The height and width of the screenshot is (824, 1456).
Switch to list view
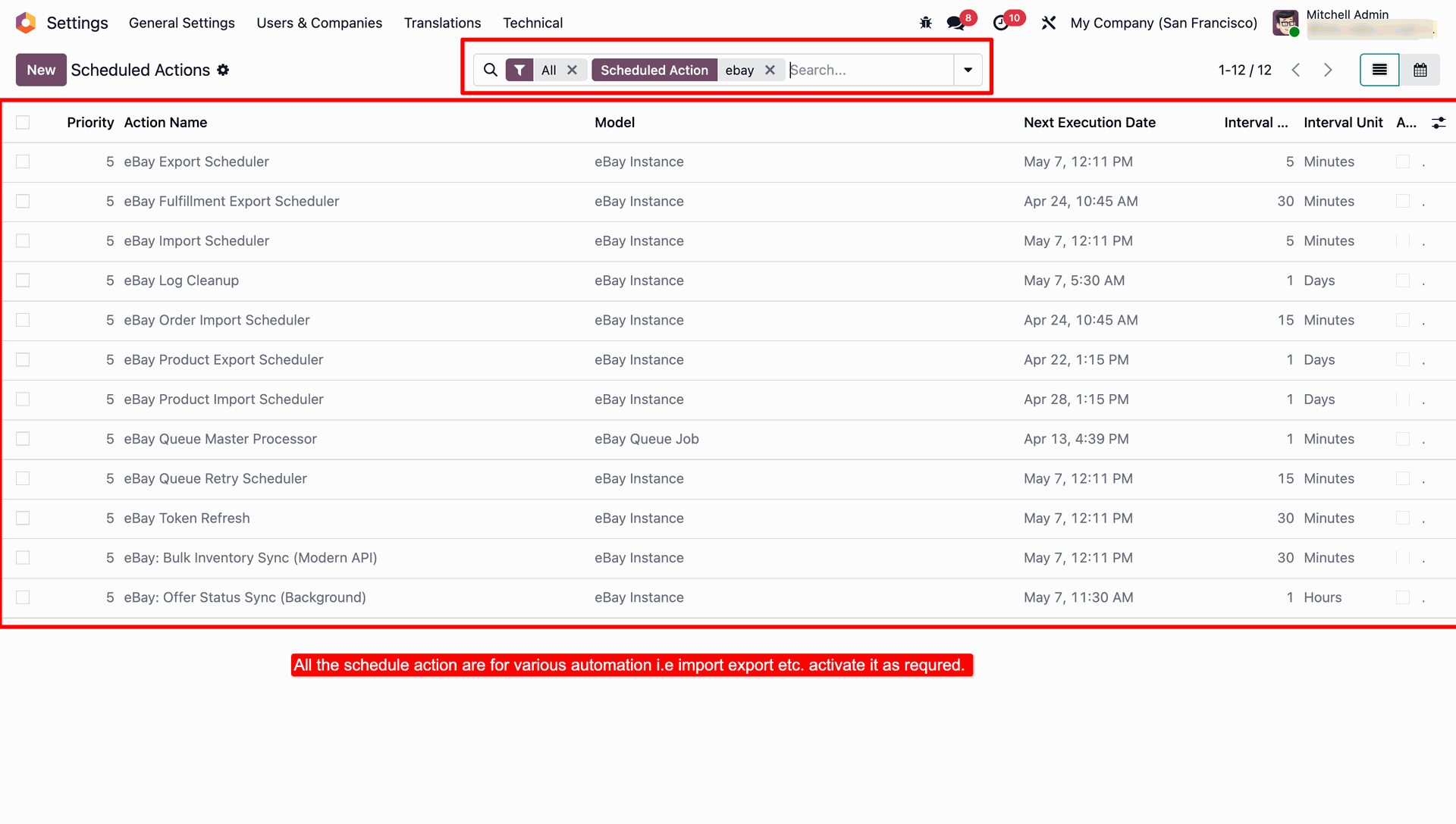pyautogui.click(x=1379, y=70)
